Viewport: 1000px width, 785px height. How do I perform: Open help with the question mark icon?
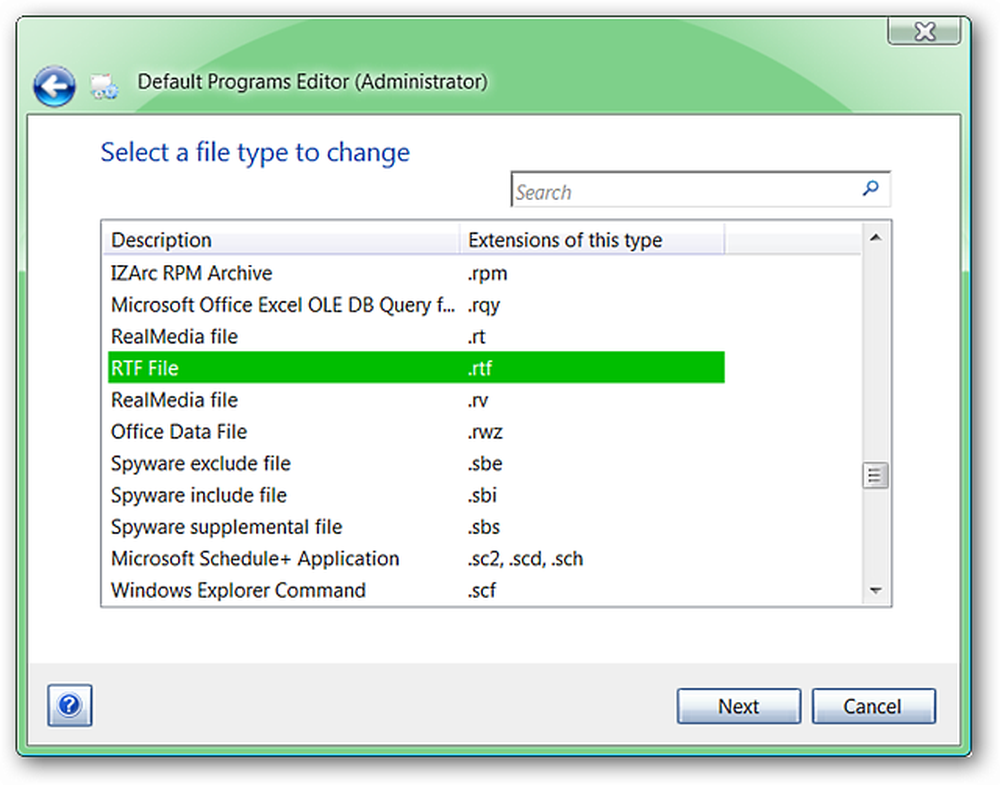[x=70, y=705]
